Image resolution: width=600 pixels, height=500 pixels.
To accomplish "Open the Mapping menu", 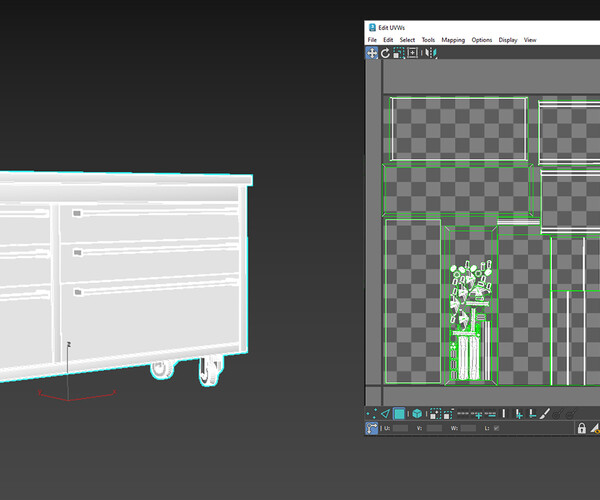I will 453,40.
